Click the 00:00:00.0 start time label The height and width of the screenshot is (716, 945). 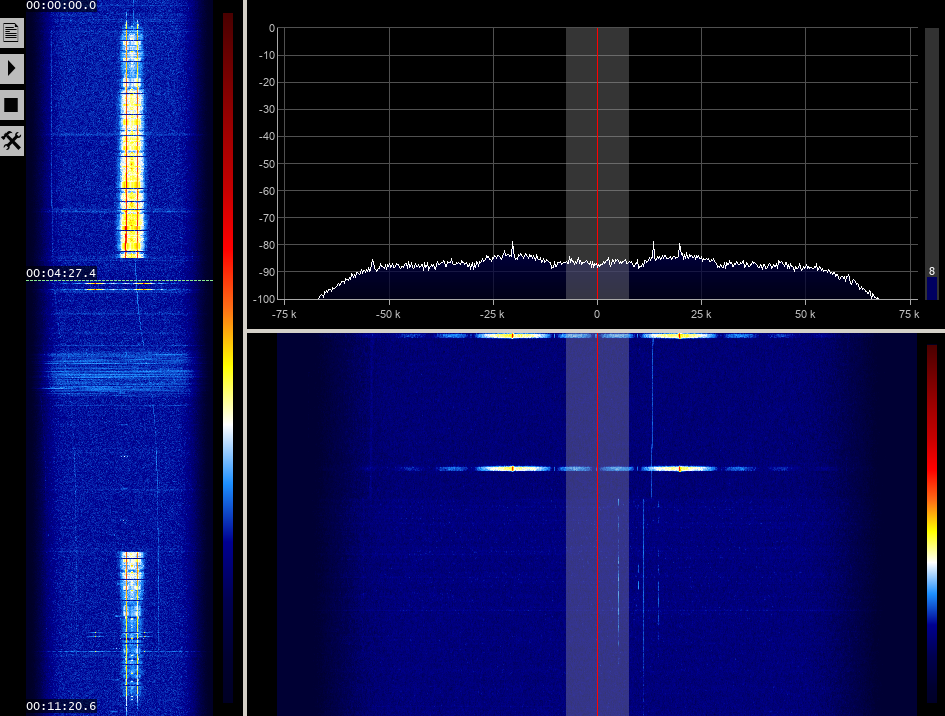[x=61, y=5]
